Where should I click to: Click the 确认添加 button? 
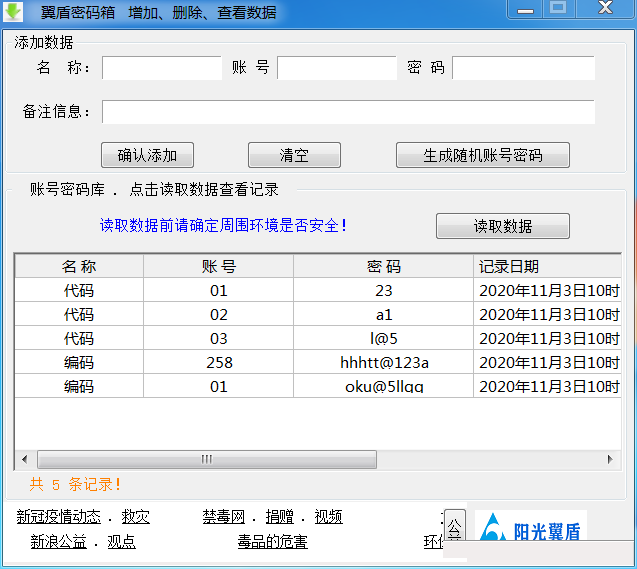(147, 155)
